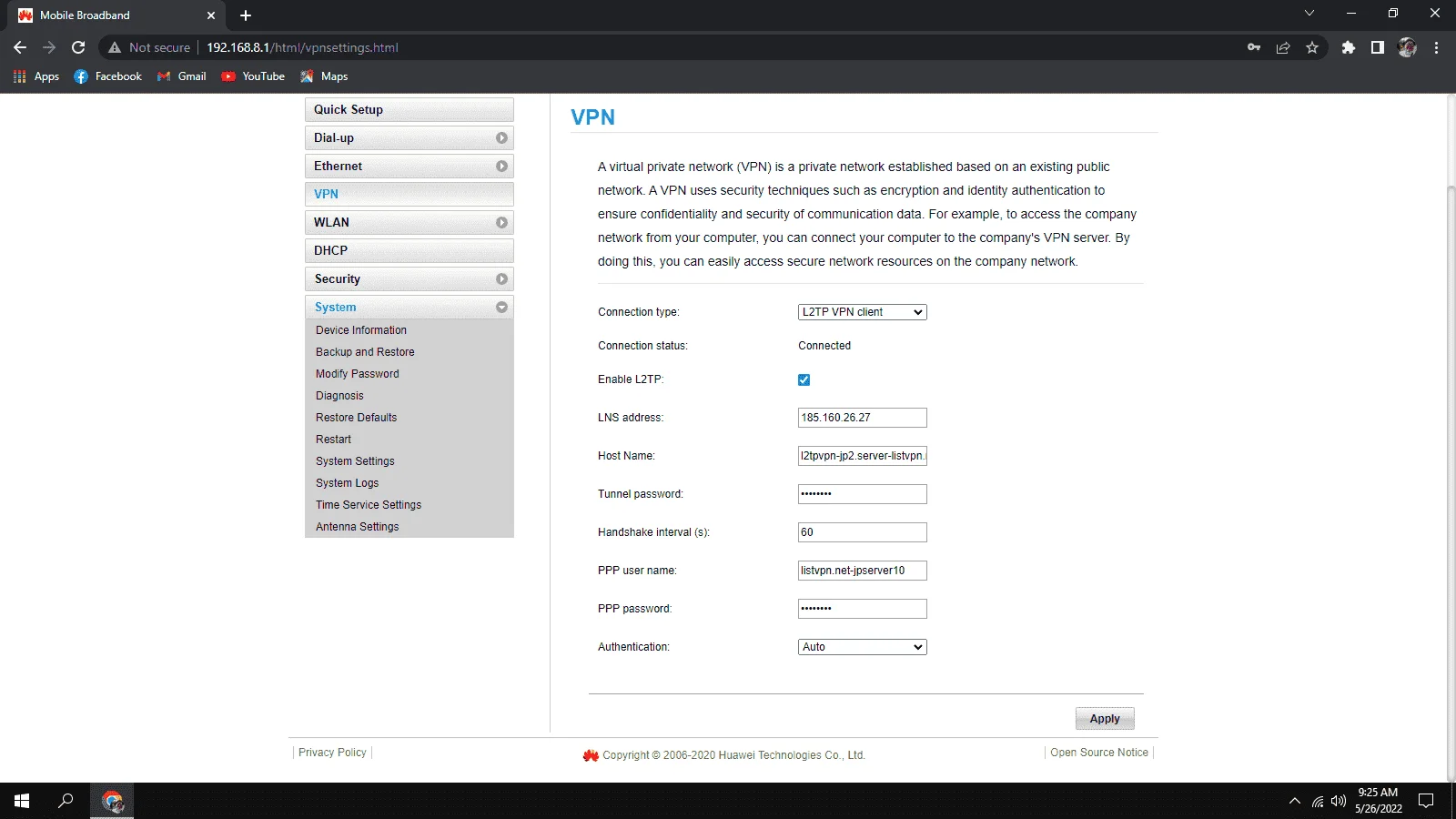This screenshot has height=819, width=1456.
Task: Click the PPP password field
Action: [x=862, y=609]
